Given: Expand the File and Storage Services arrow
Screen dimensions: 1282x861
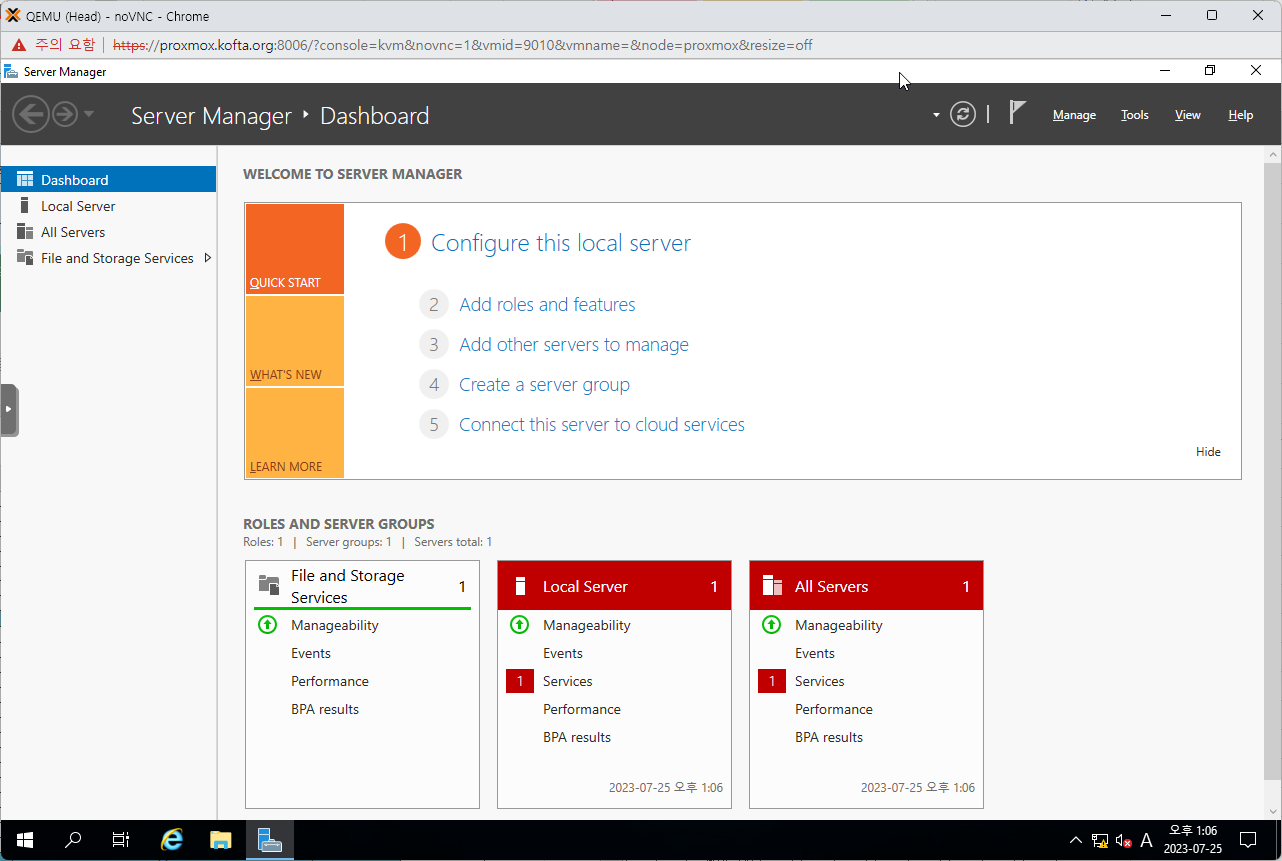Looking at the screenshot, I should 207,258.
